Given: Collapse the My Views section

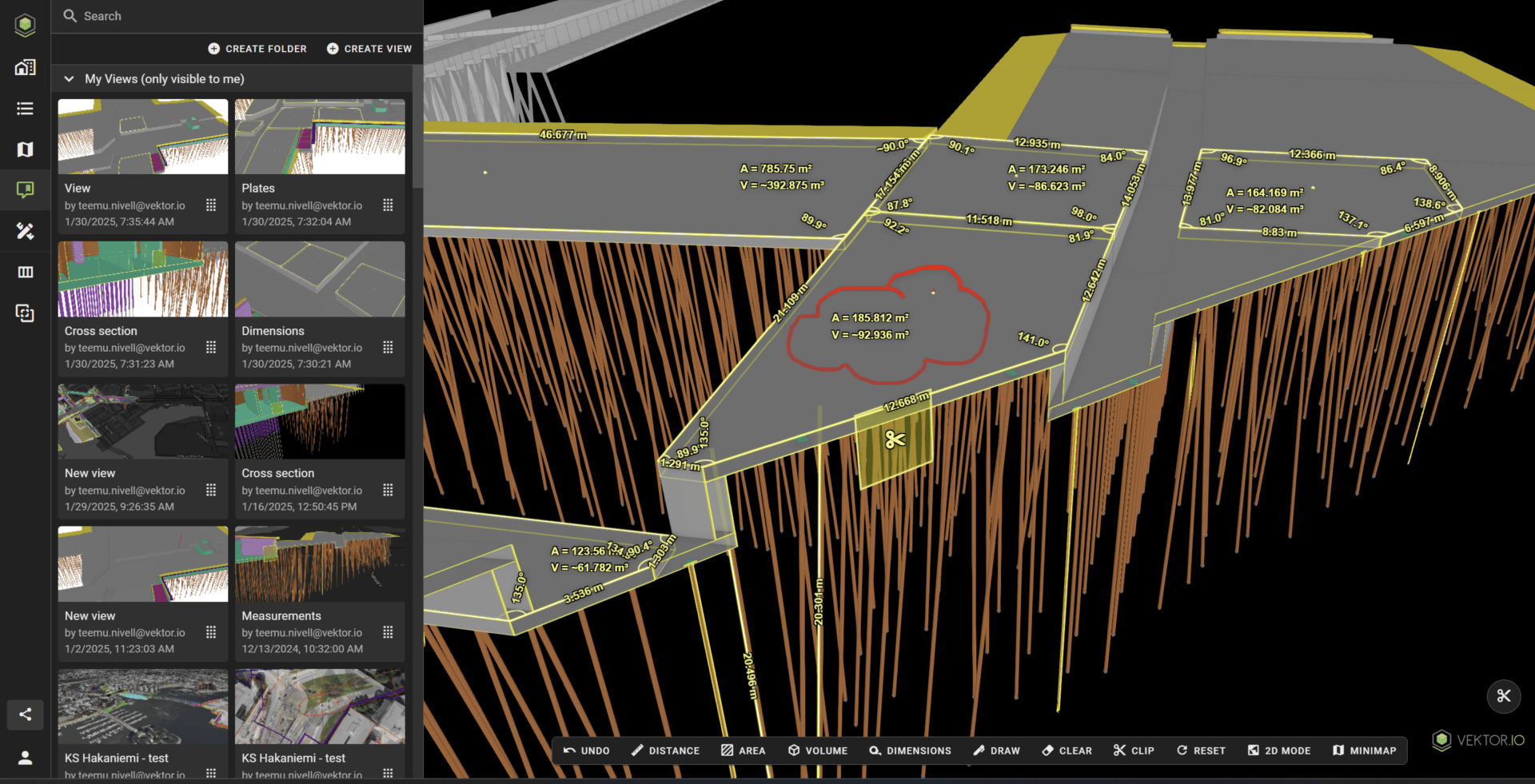Looking at the screenshot, I should (69, 79).
